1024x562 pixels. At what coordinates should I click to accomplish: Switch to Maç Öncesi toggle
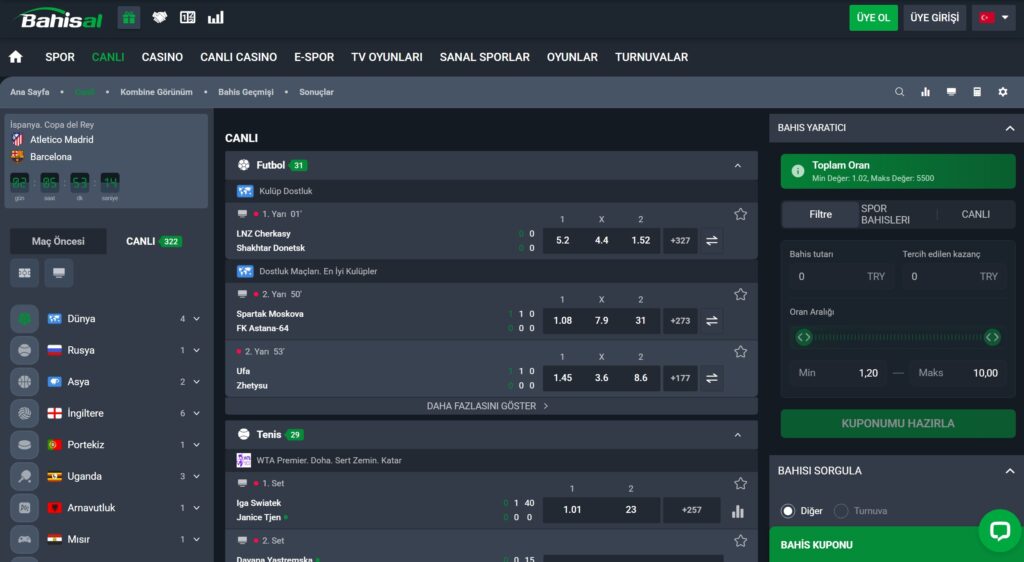[58, 241]
